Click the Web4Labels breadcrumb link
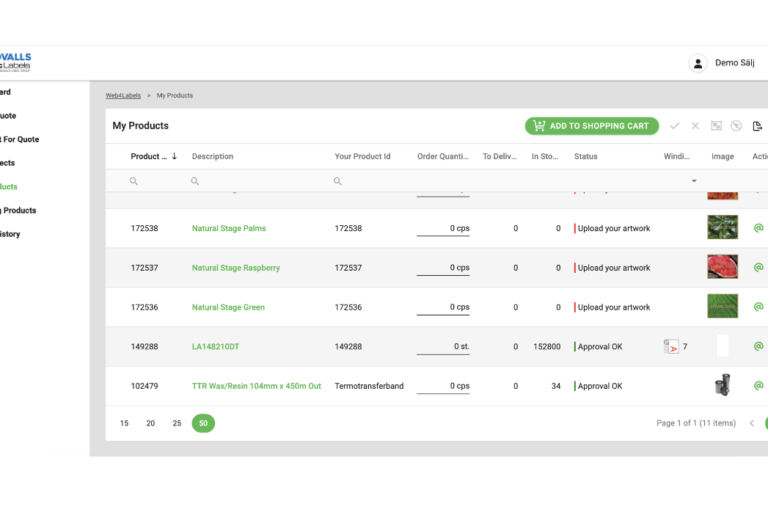The width and height of the screenshot is (768, 512). click(122, 95)
